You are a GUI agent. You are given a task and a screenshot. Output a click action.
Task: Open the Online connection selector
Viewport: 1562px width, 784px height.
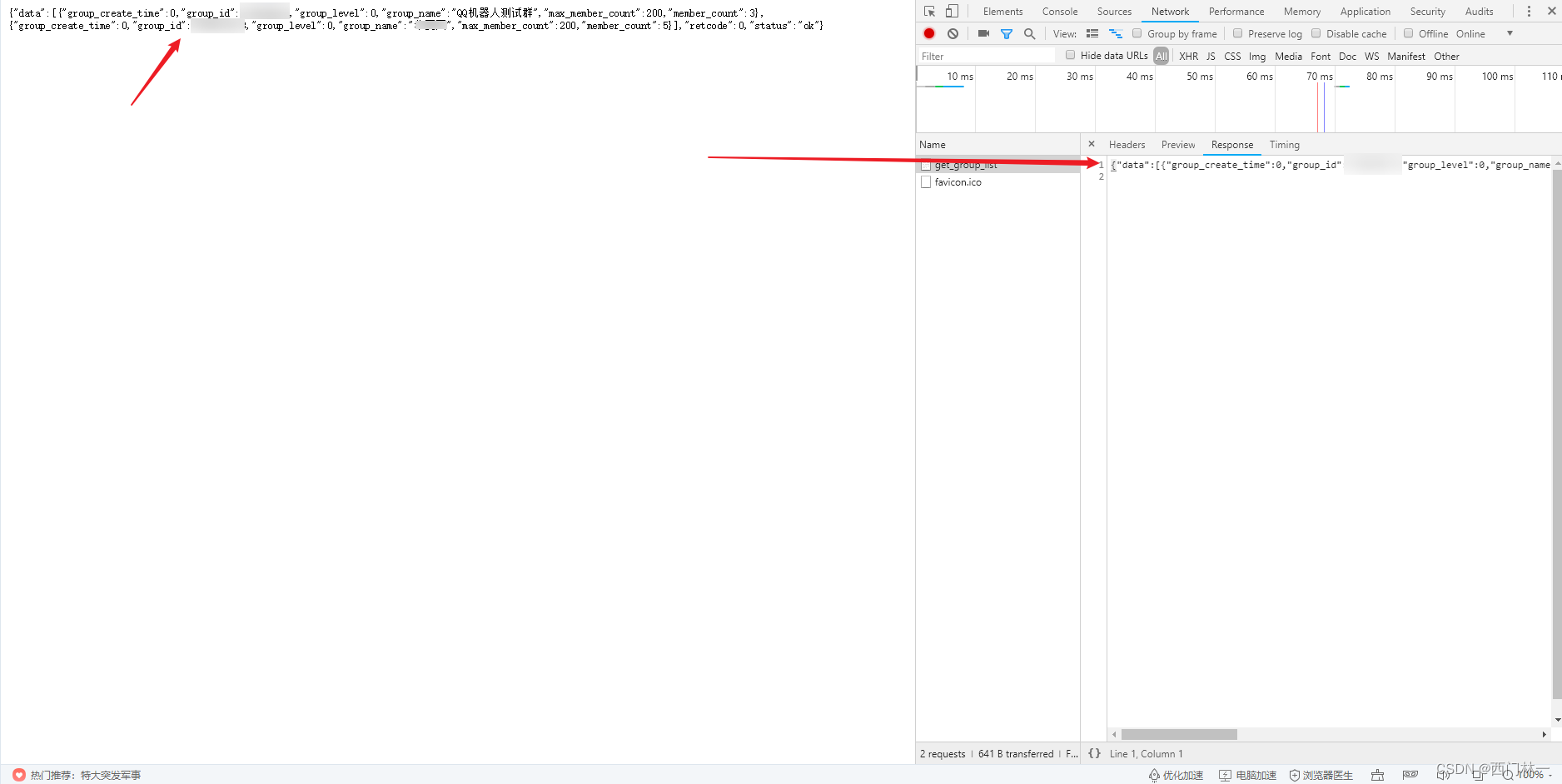(1470, 33)
